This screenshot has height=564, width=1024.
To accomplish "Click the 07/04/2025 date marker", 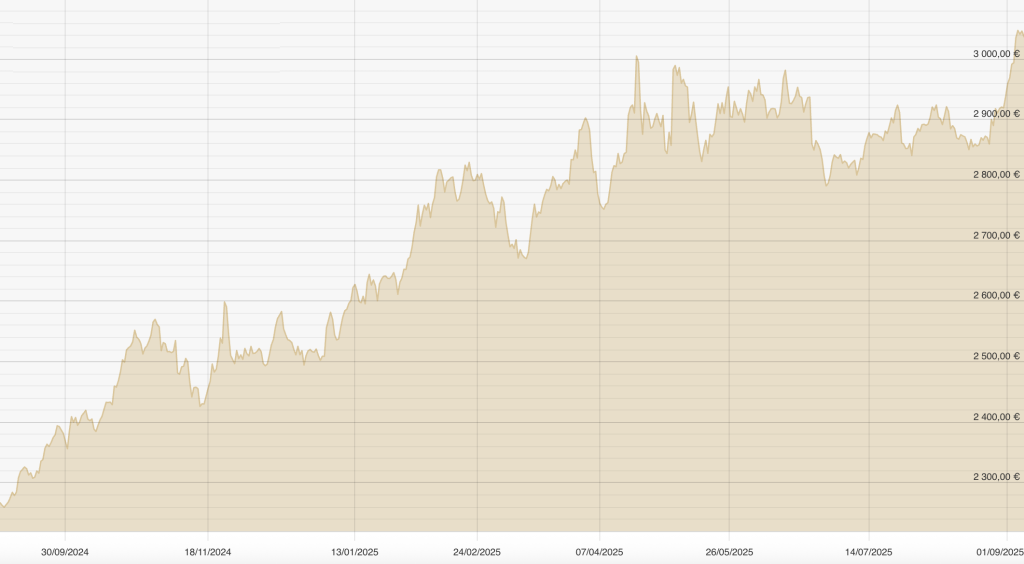I will tap(600, 551).
